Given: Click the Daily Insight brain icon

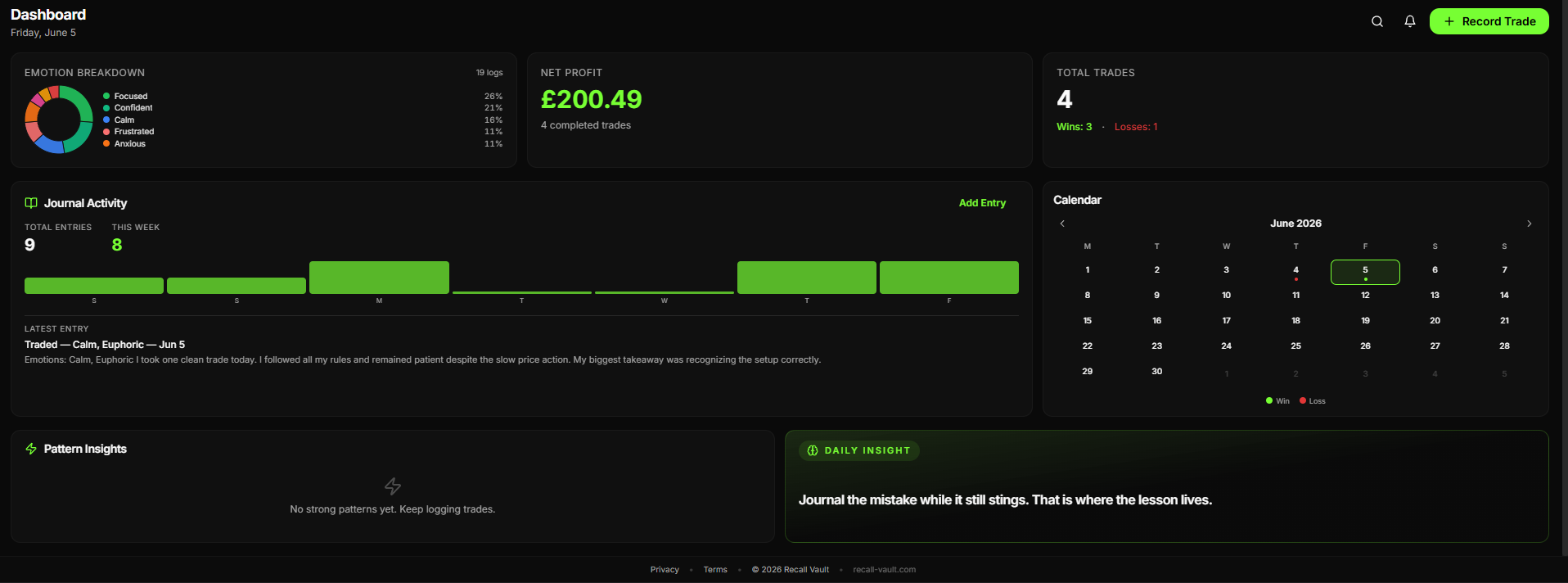Looking at the screenshot, I should click(813, 450).
